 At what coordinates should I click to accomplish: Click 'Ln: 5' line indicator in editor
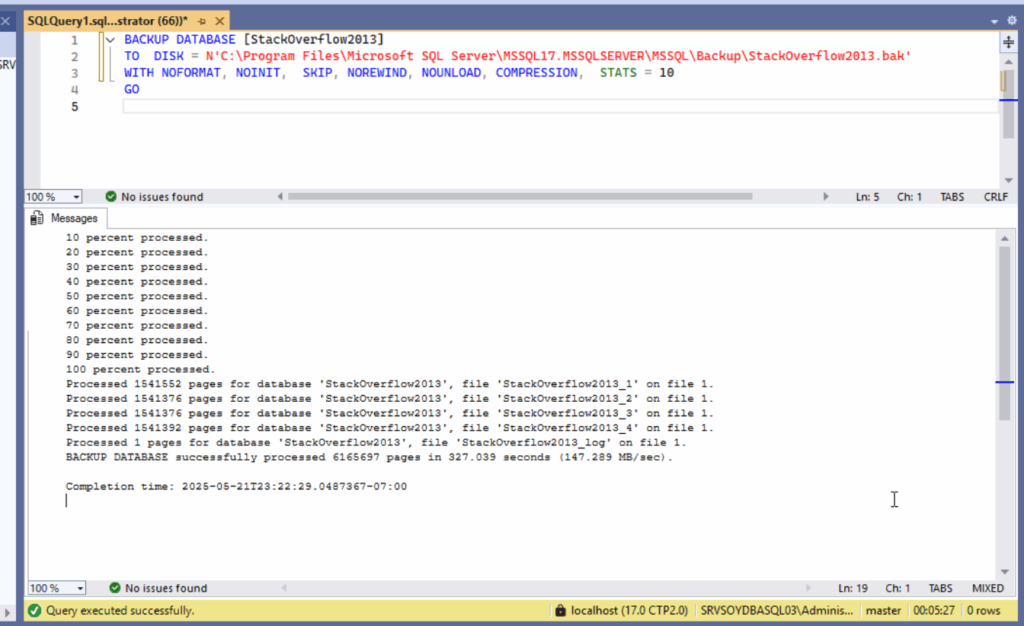click(867, 197)
